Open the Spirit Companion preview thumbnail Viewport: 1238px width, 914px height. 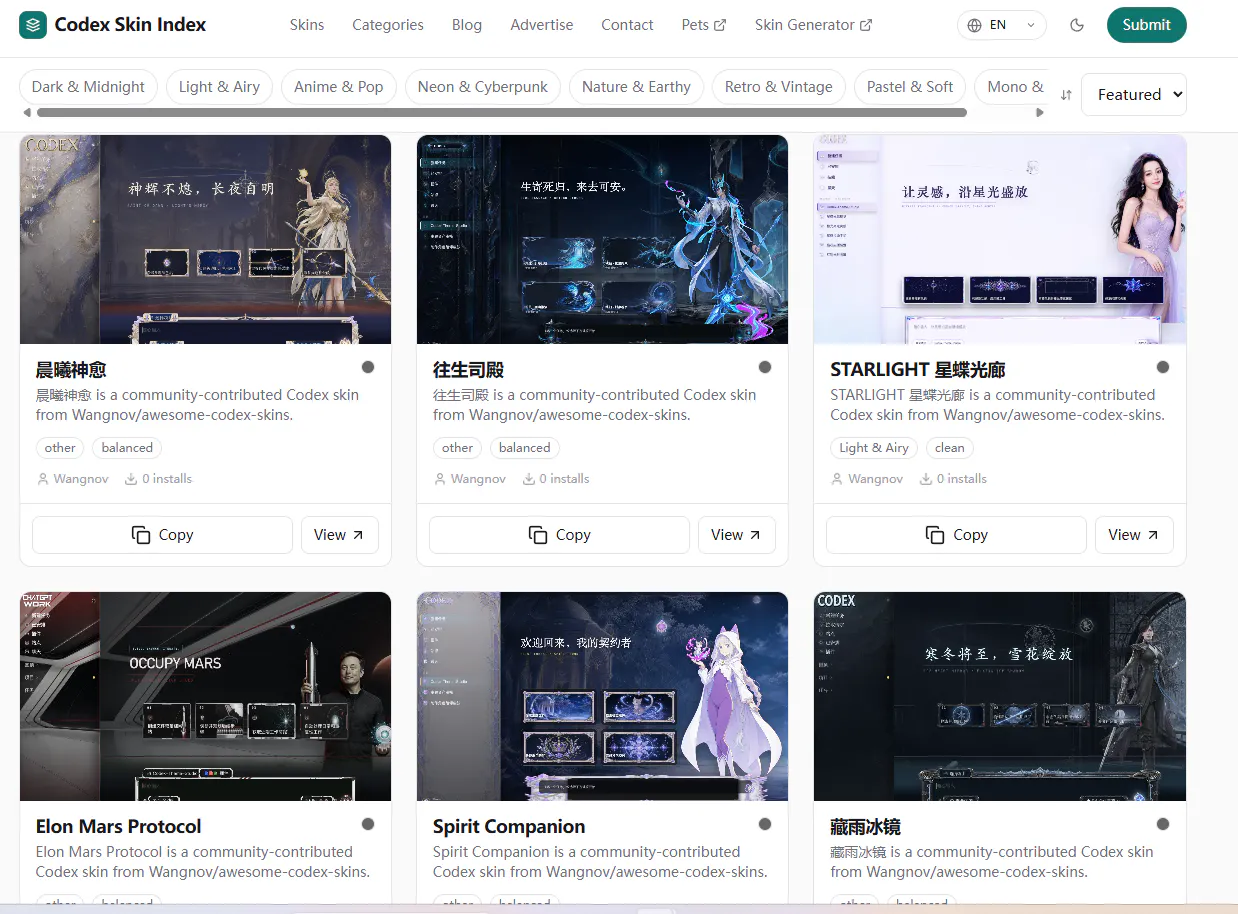tap(602, 696)
